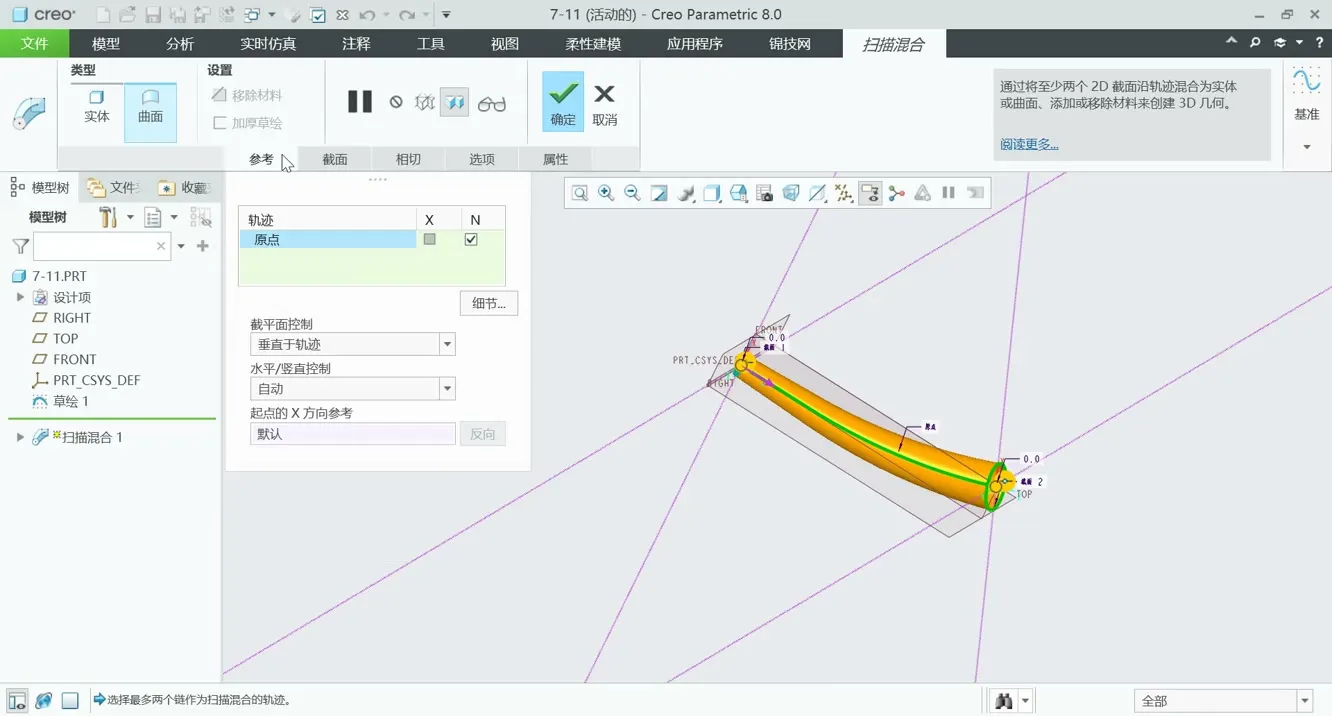Select the verify mode glasses icon

click(x=491, y=103)
